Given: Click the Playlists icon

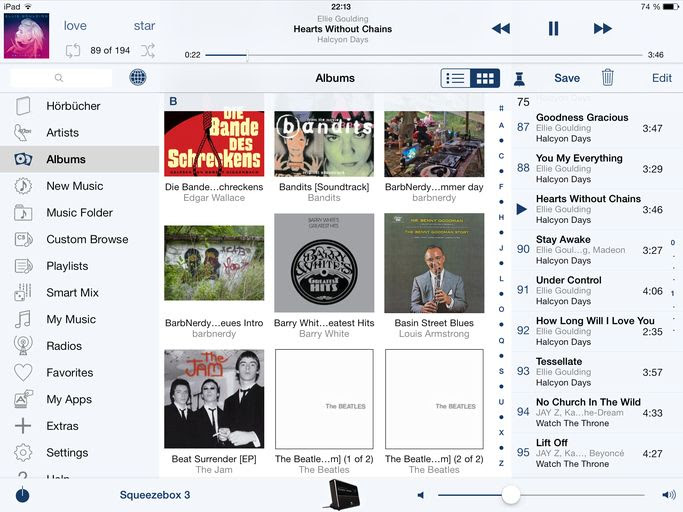Looking at the screenshot, I should [x=23, y=266].
